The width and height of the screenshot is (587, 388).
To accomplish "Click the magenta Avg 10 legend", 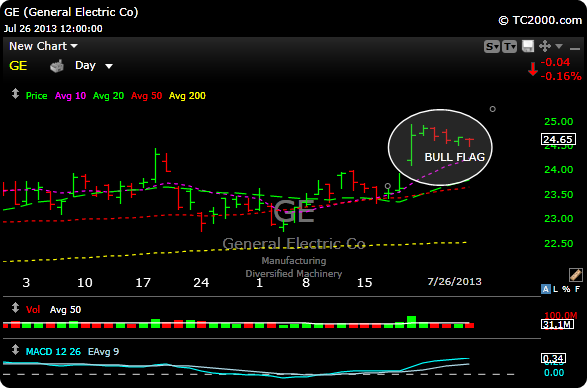I will pos(70,96).
